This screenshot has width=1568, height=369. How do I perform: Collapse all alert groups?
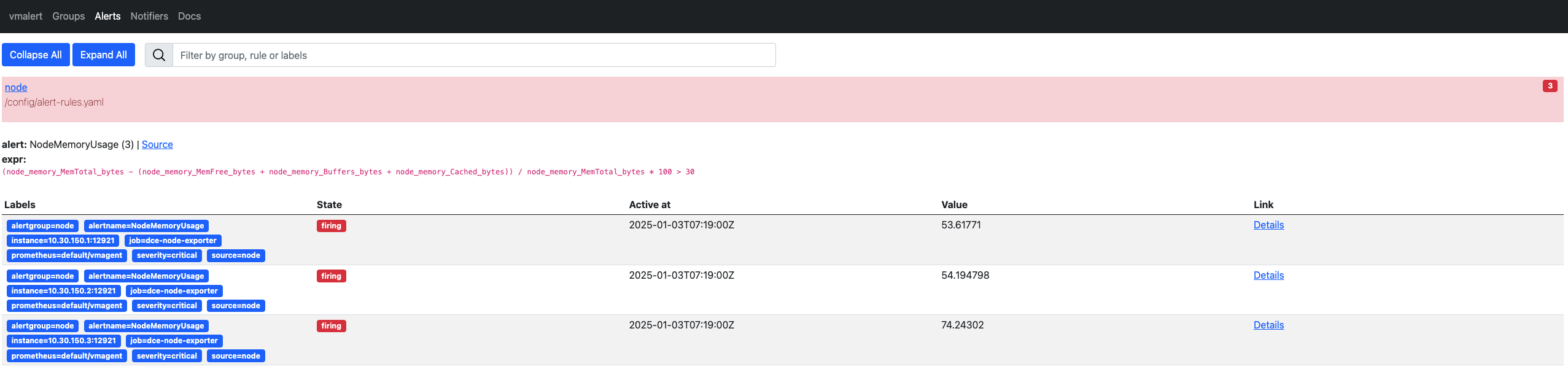(36, 55)
